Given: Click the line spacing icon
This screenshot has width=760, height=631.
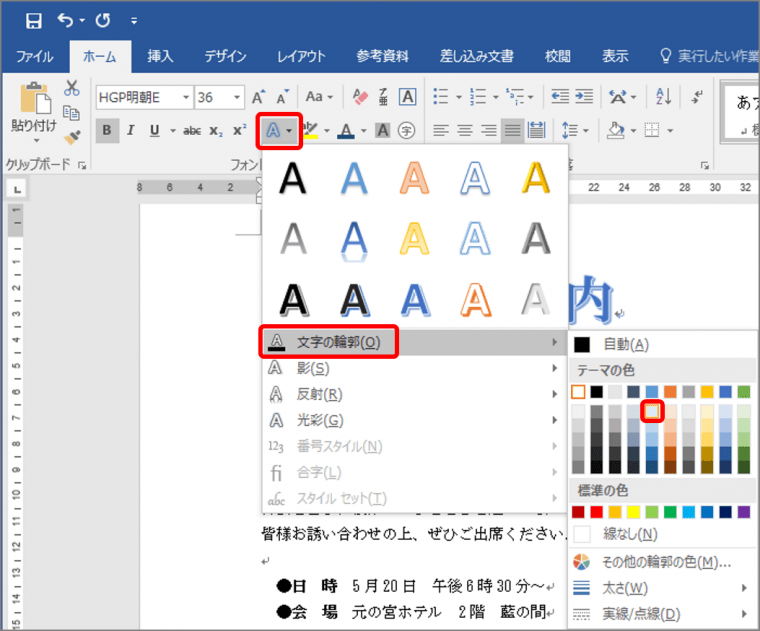Looking at the screenshot, I should (x=570, y=130).
